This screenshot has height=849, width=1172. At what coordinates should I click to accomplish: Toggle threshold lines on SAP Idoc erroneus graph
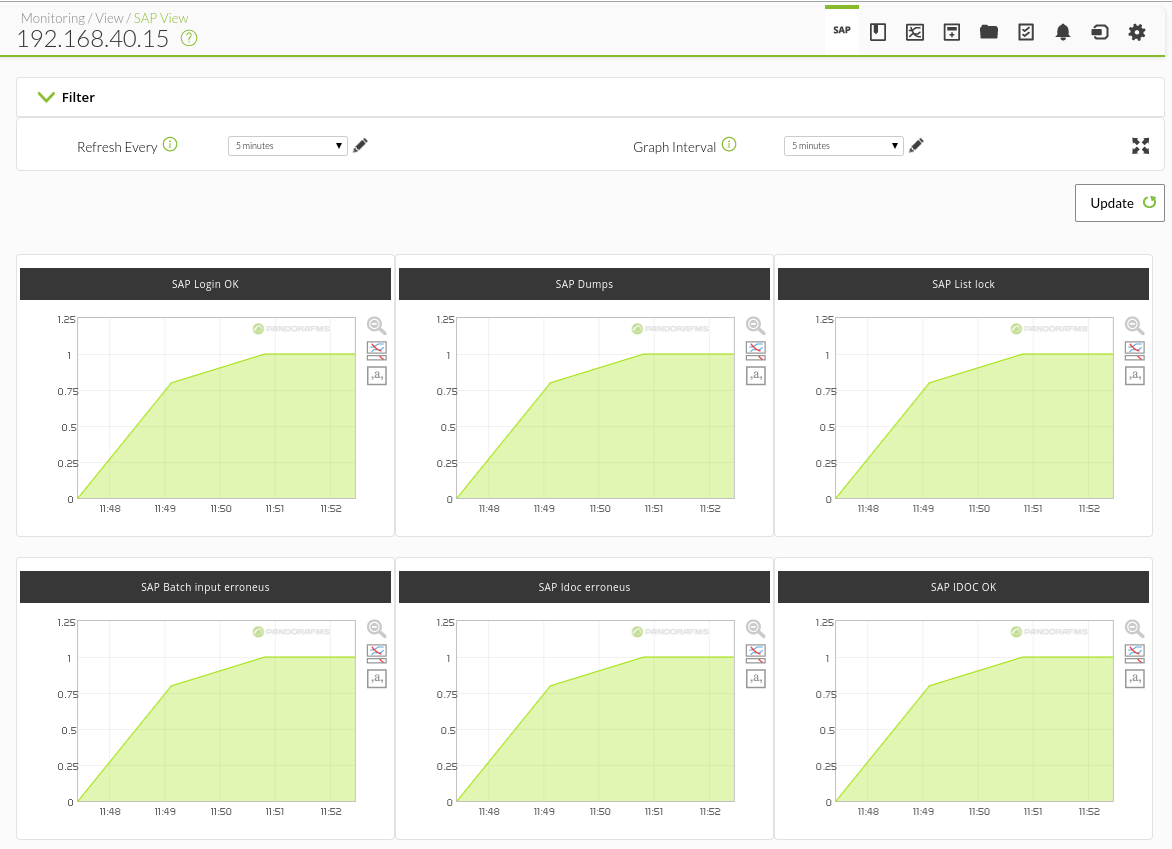coord(756,653)
